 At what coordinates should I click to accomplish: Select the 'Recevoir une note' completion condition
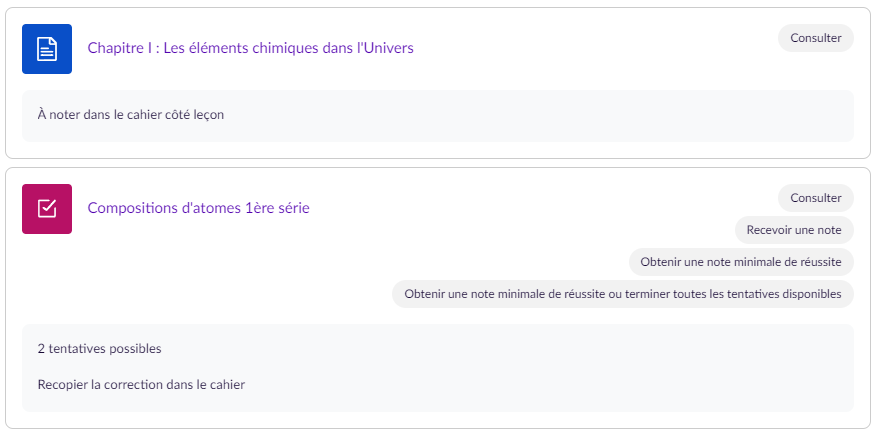coord(794,230)
